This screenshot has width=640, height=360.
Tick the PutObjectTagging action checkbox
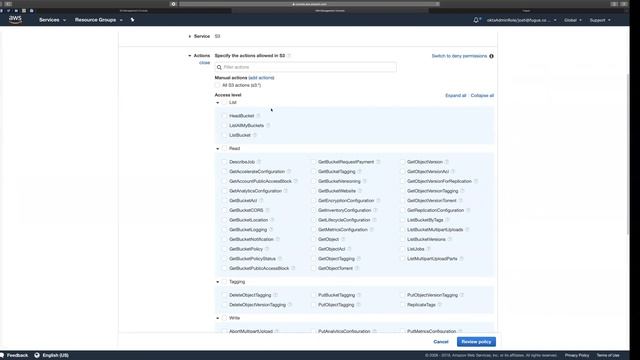click(313, 305)
